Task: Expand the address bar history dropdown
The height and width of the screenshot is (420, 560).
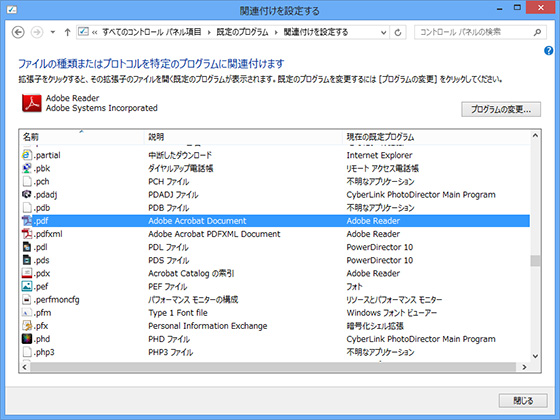Action: click(383, 32)
